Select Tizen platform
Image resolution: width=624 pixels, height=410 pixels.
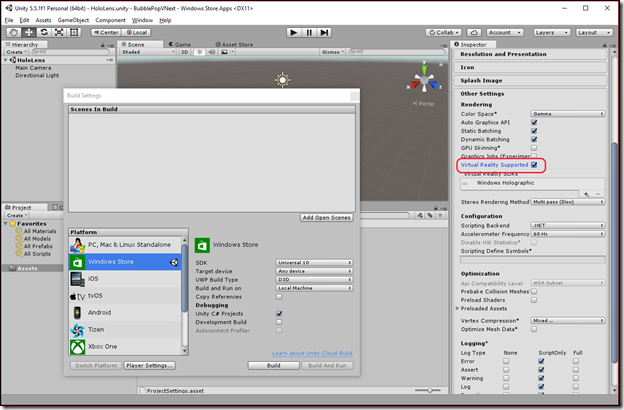pyautogui.click(x=125, y=329)
